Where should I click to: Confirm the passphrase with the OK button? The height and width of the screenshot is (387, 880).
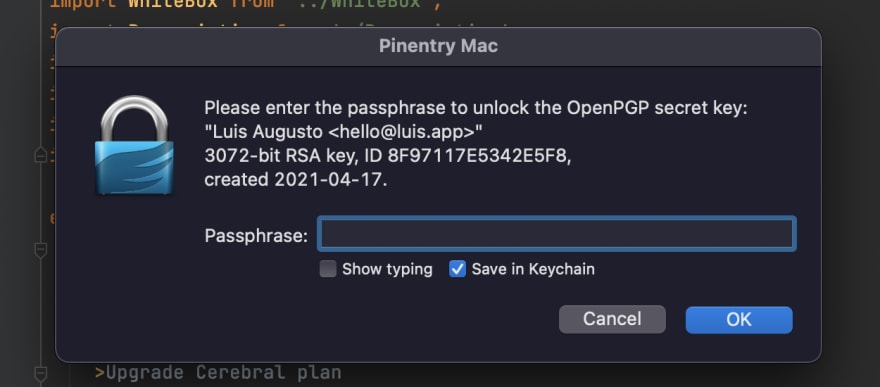point(739,320)
